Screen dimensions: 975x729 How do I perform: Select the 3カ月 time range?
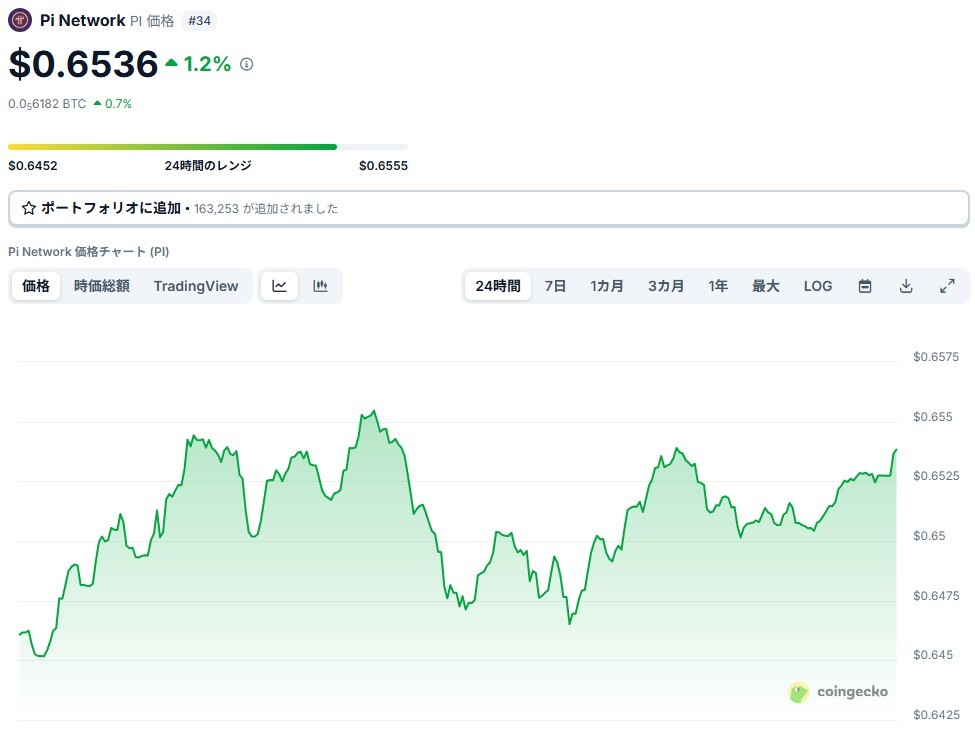(666, 286)
